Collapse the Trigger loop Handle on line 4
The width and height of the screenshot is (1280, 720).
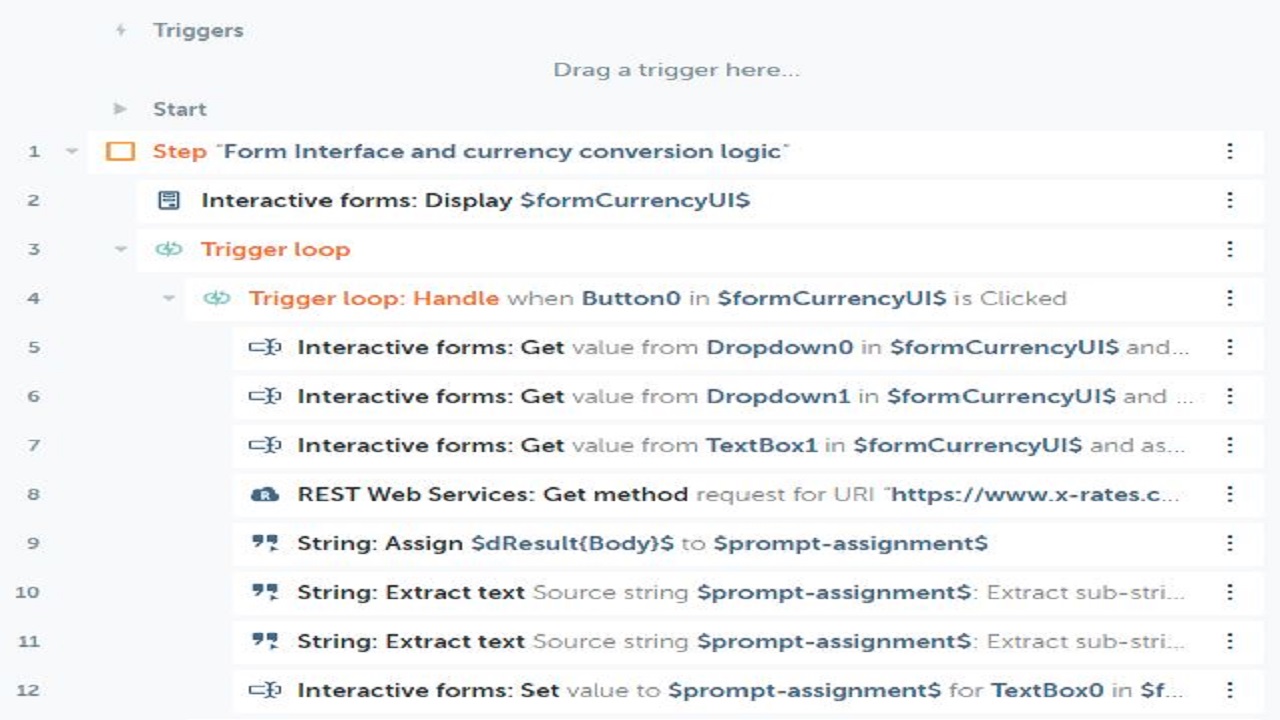click(x=169, y=298)
